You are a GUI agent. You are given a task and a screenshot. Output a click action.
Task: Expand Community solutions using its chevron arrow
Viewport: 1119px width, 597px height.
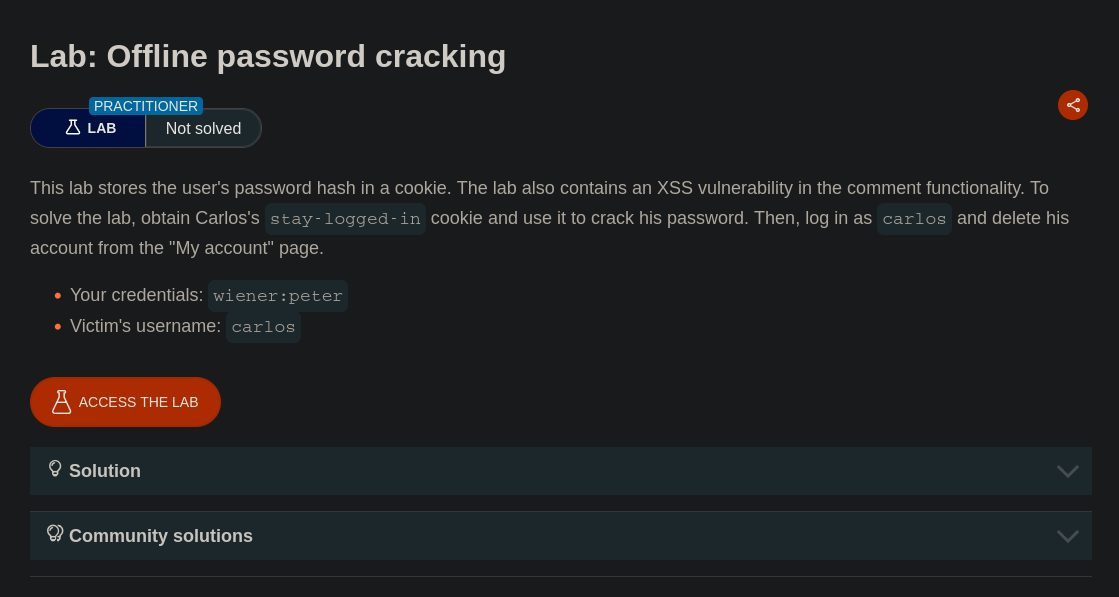[1068, 536]
